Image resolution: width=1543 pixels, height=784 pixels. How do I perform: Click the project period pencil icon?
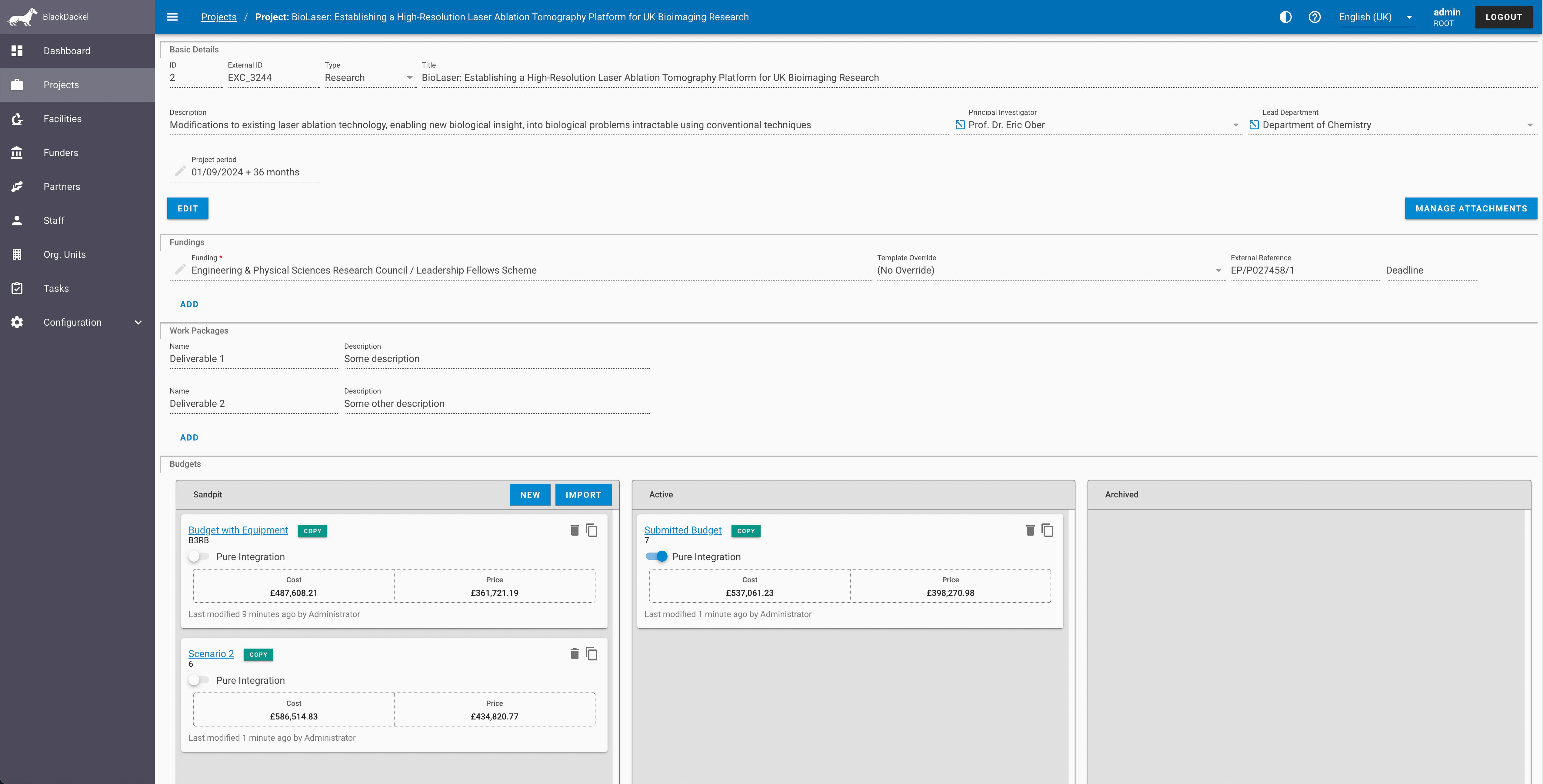[x=180, y=171]
